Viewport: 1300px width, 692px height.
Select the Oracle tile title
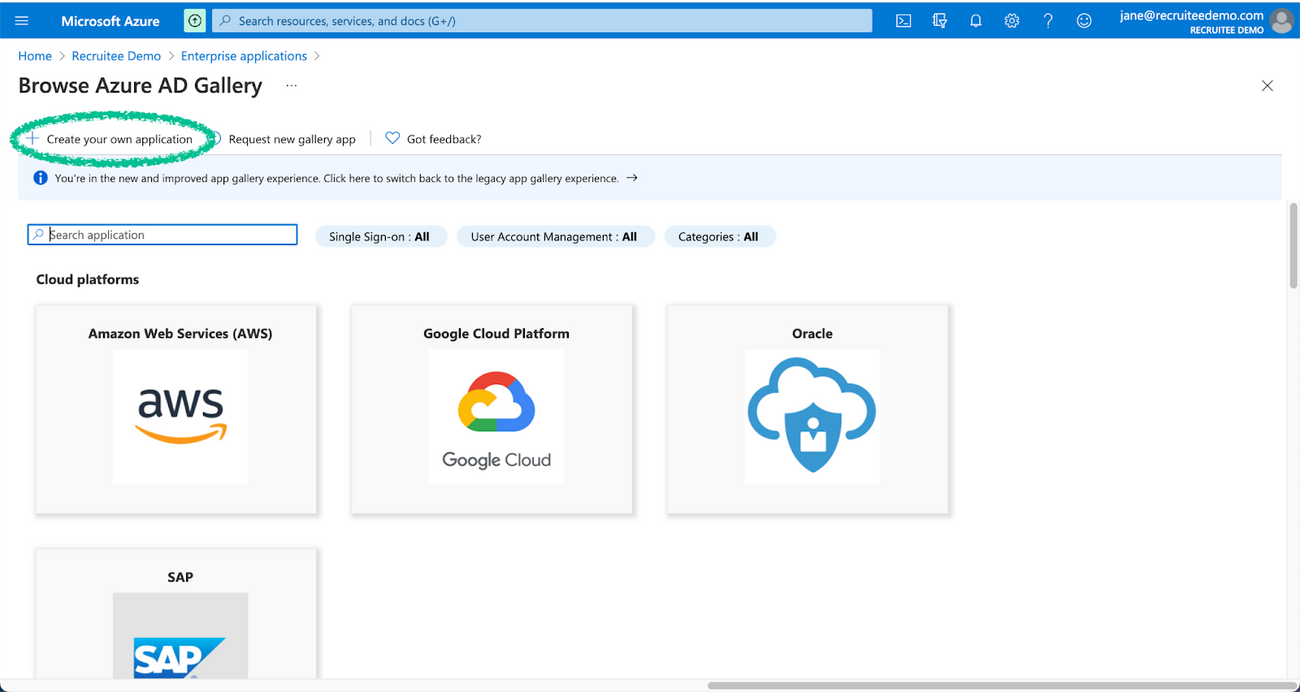pos(812,334)
